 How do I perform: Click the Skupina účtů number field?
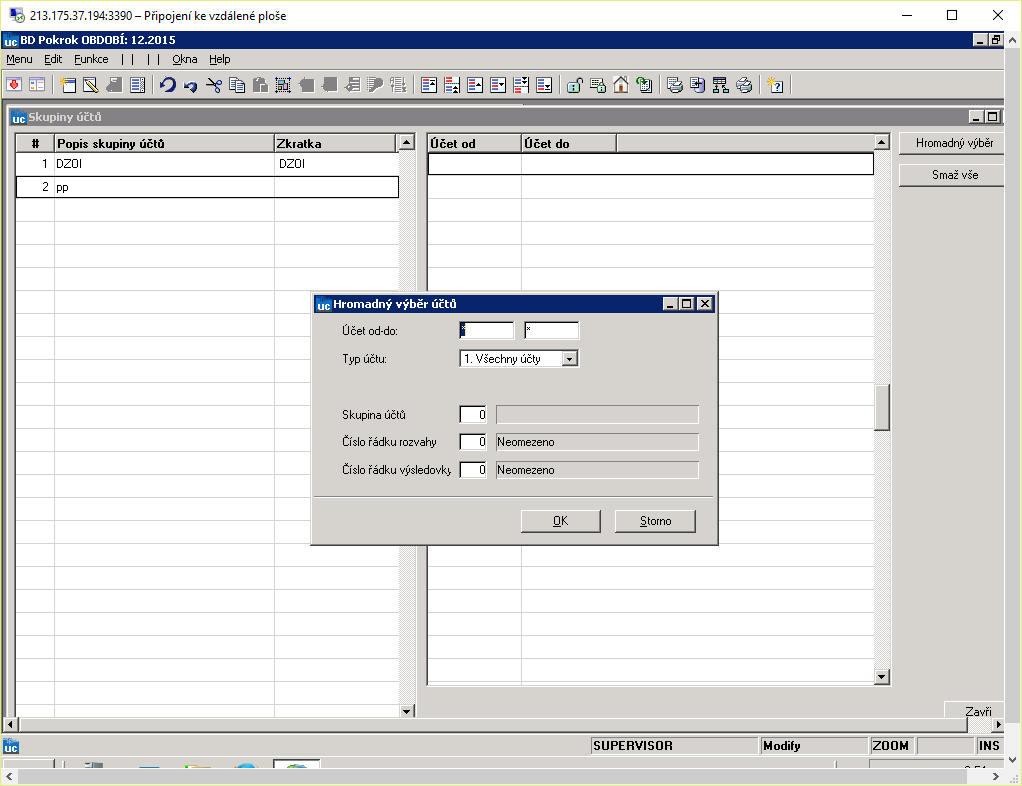click(473, 415)
